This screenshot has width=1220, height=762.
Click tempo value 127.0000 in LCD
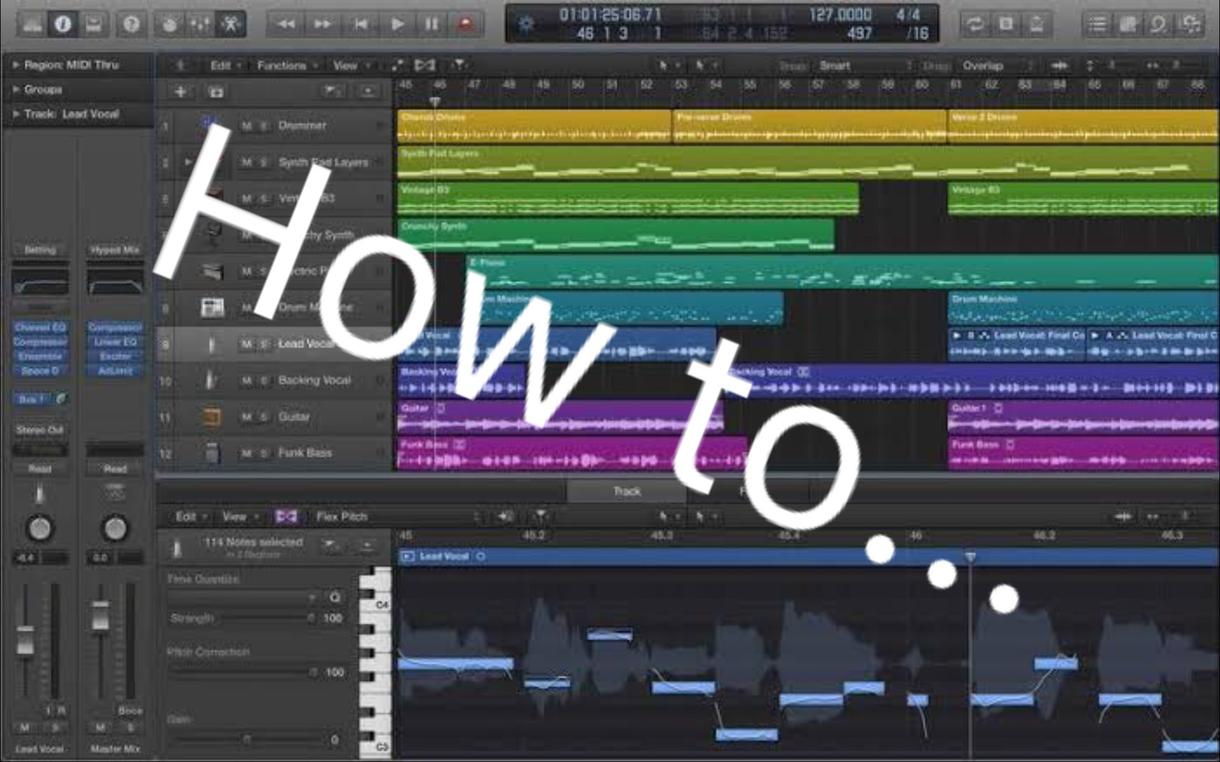[840, 15]
